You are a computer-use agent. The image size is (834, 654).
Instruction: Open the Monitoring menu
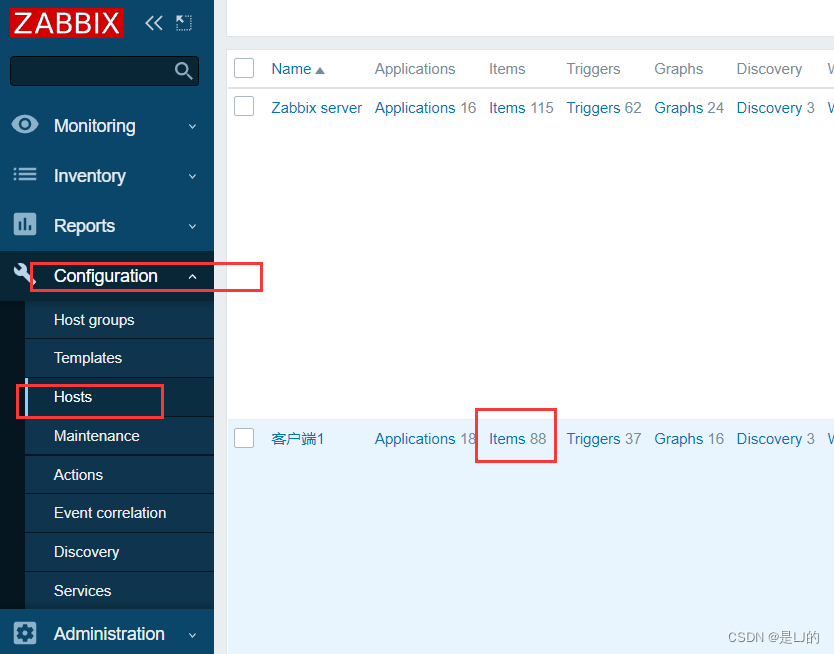pos(95,126)
